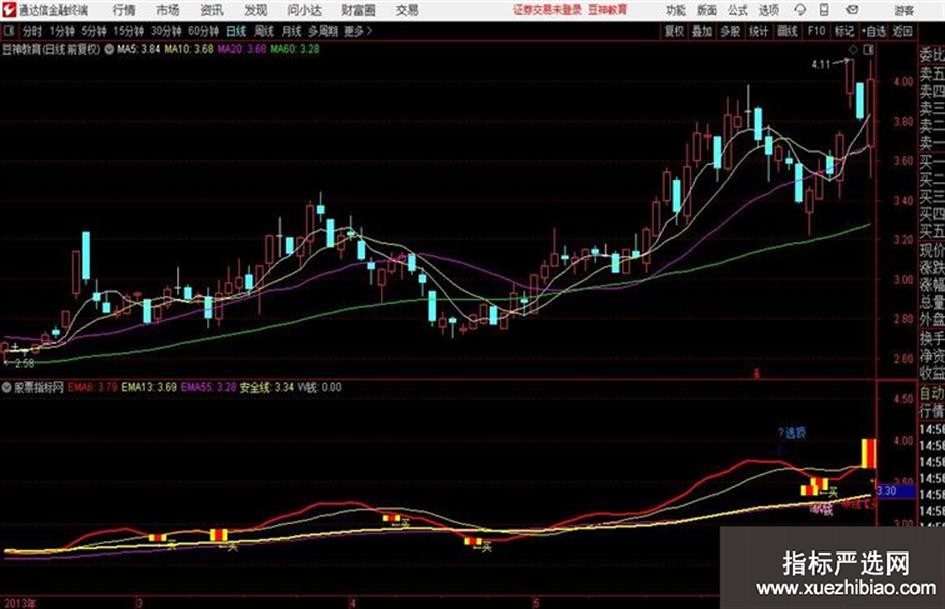
Task: Click the 叠加 overlay toolbar button
Action: (x=702, y=31)
